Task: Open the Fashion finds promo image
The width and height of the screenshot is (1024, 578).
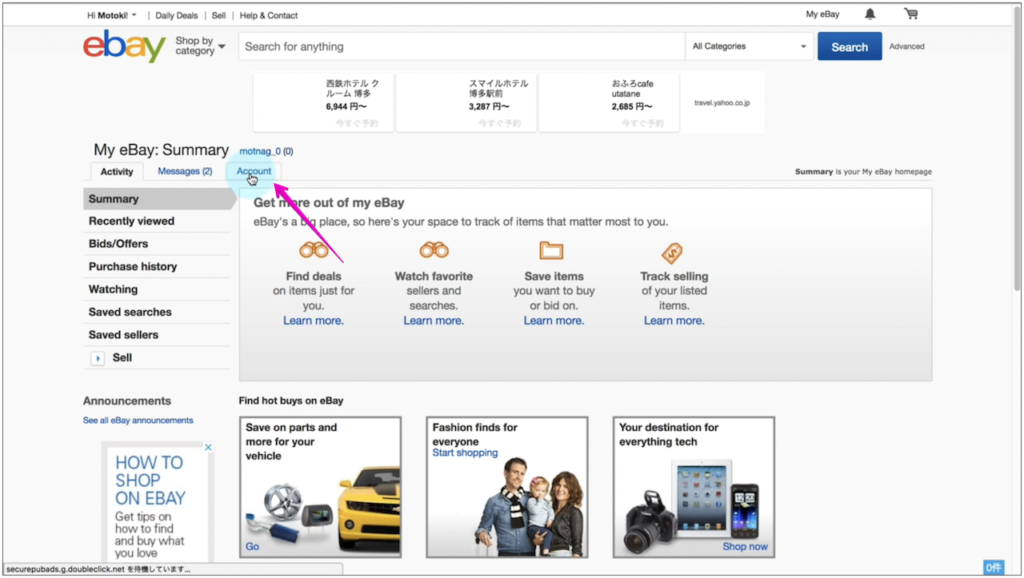Action: pos(507,487)
